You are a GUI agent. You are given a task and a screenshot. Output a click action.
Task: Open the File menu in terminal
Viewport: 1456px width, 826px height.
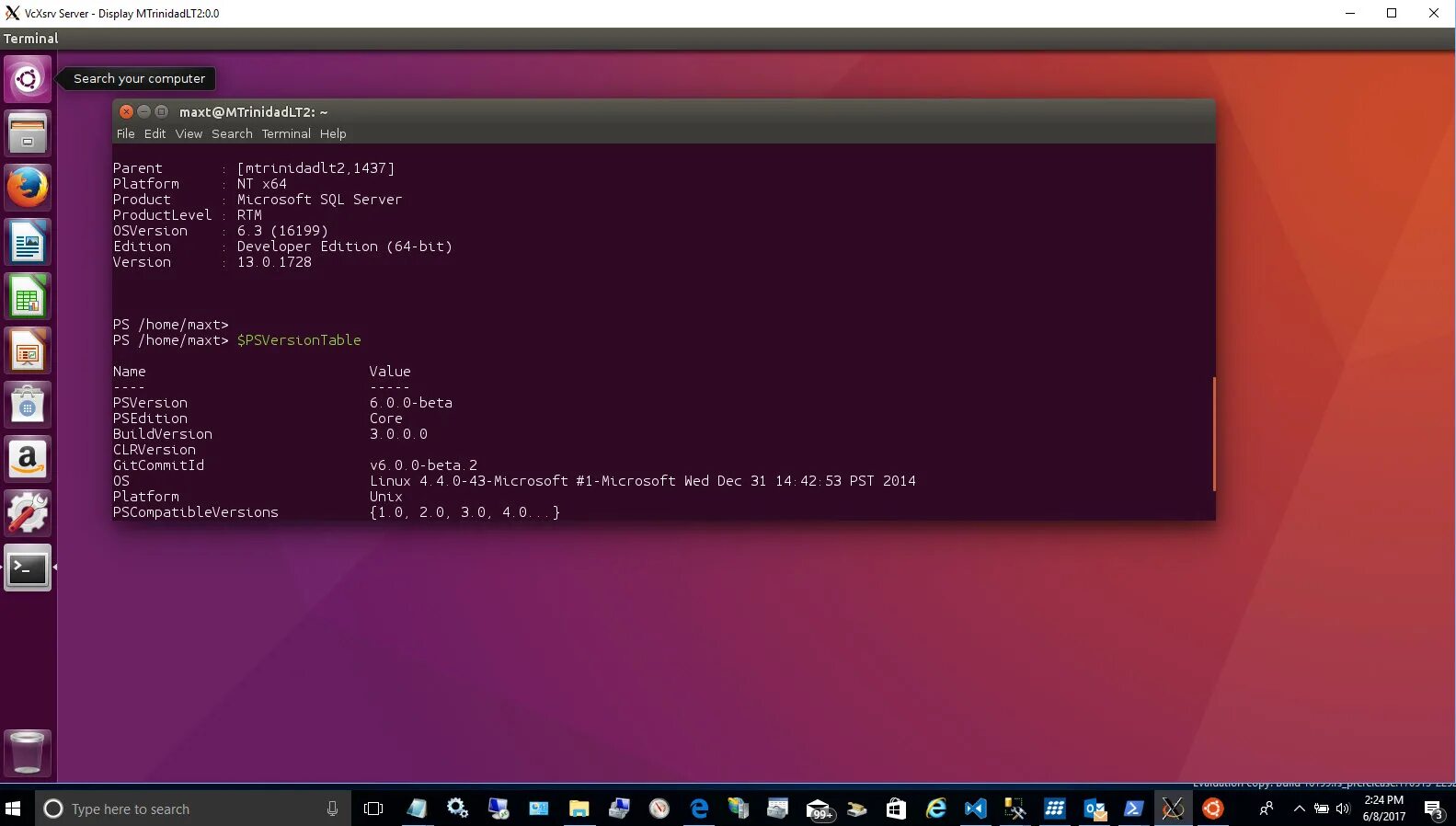click(x=126, y=133)
